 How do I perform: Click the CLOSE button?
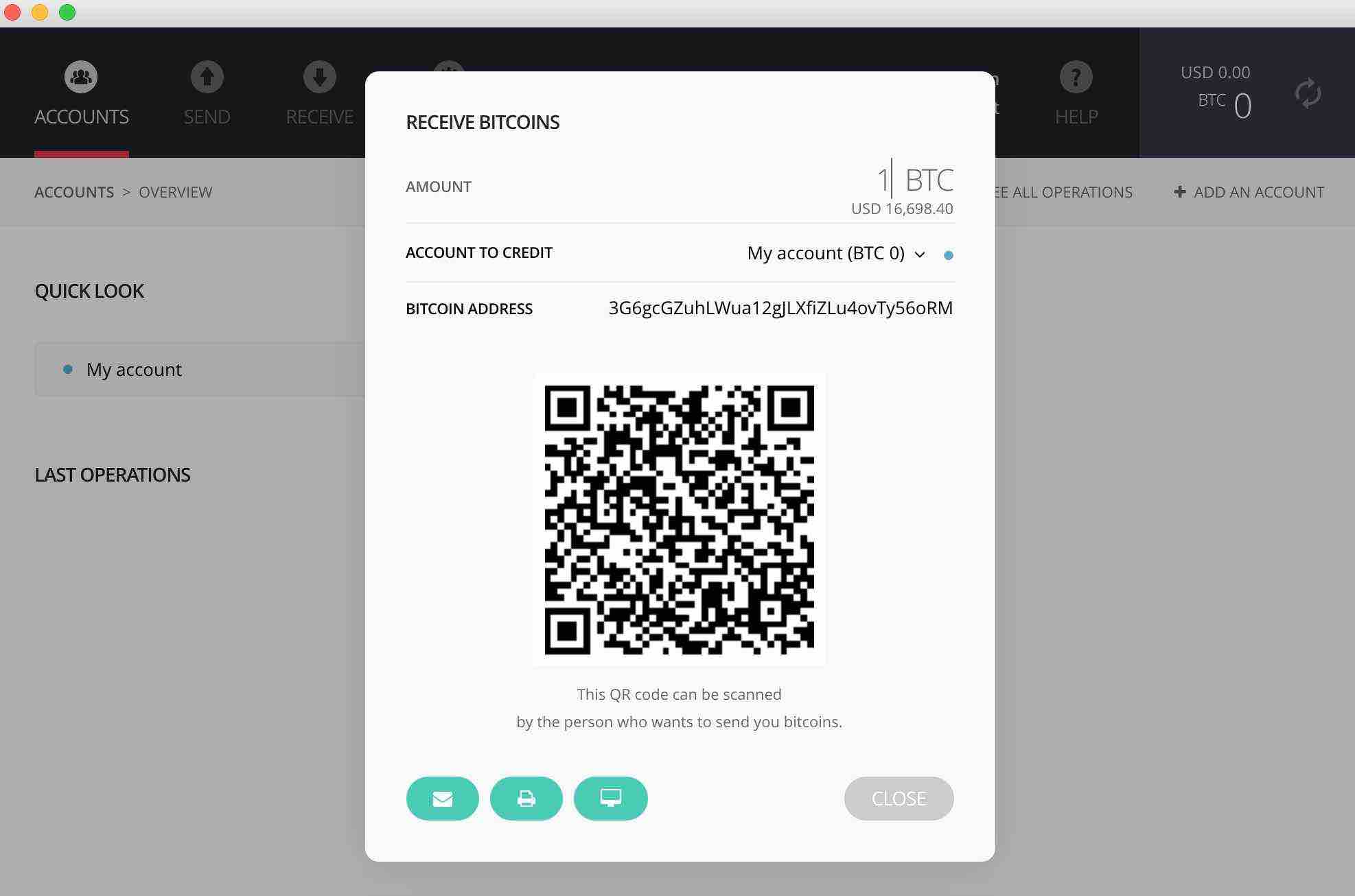click(898, 797)
